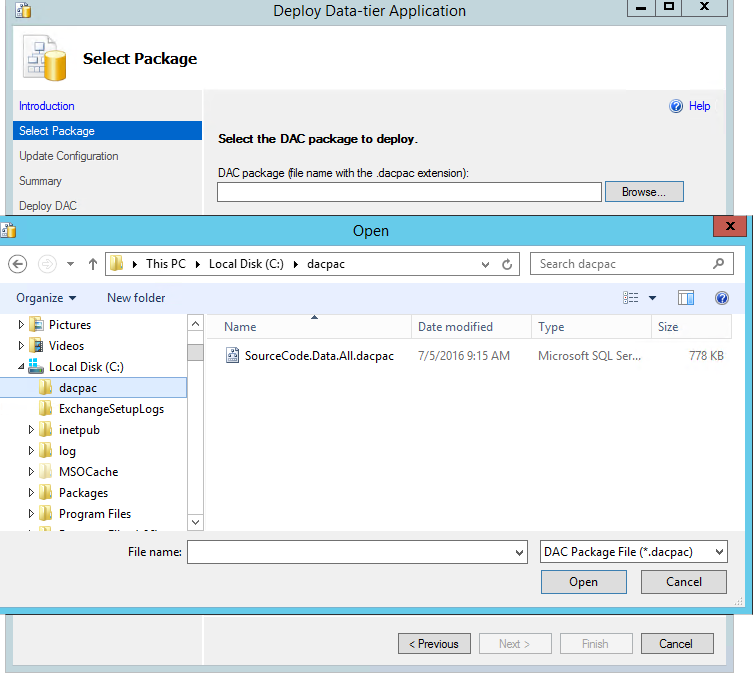Go to the Introduction wizard step
Image resolution: width=753 pixels, height=675 pixels.
click(x=47, y=106)
